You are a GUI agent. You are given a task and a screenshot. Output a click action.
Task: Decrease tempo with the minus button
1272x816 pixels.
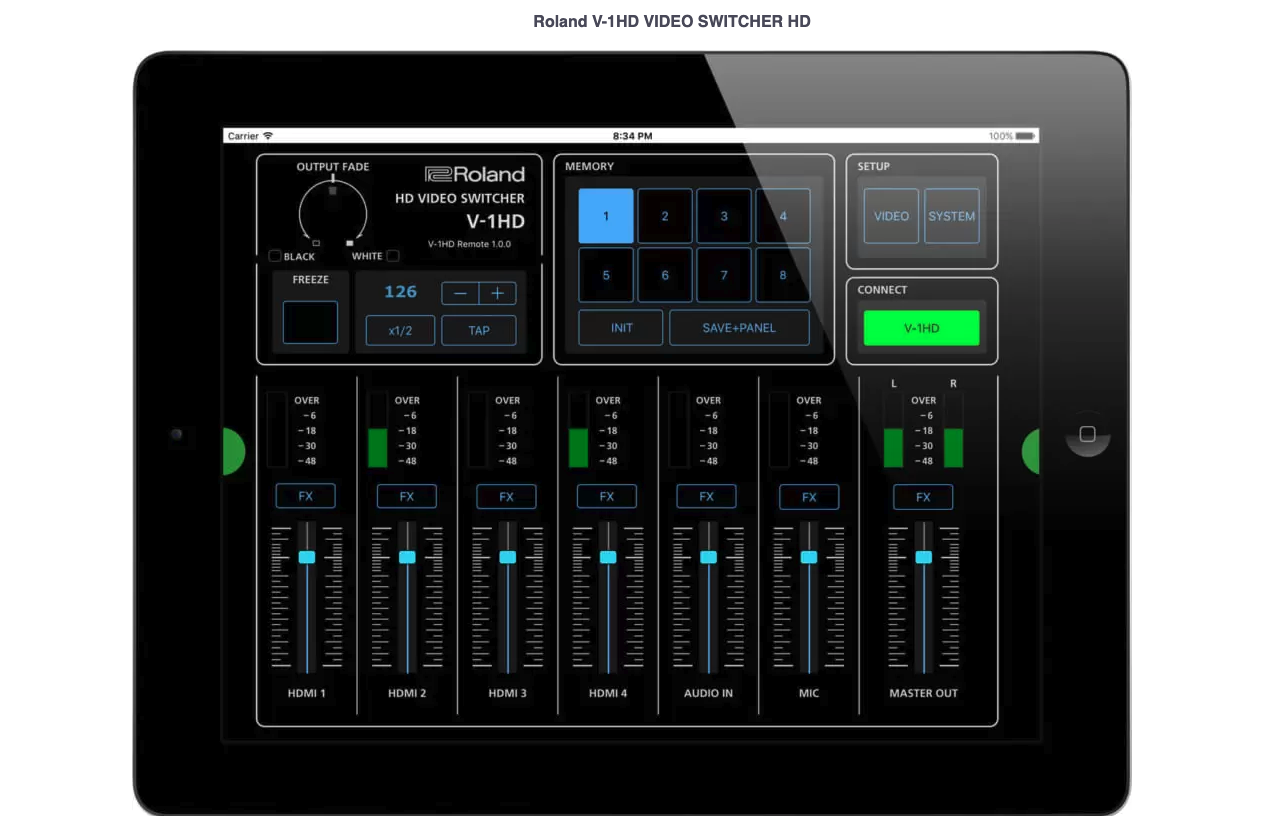tap(460, 293)
